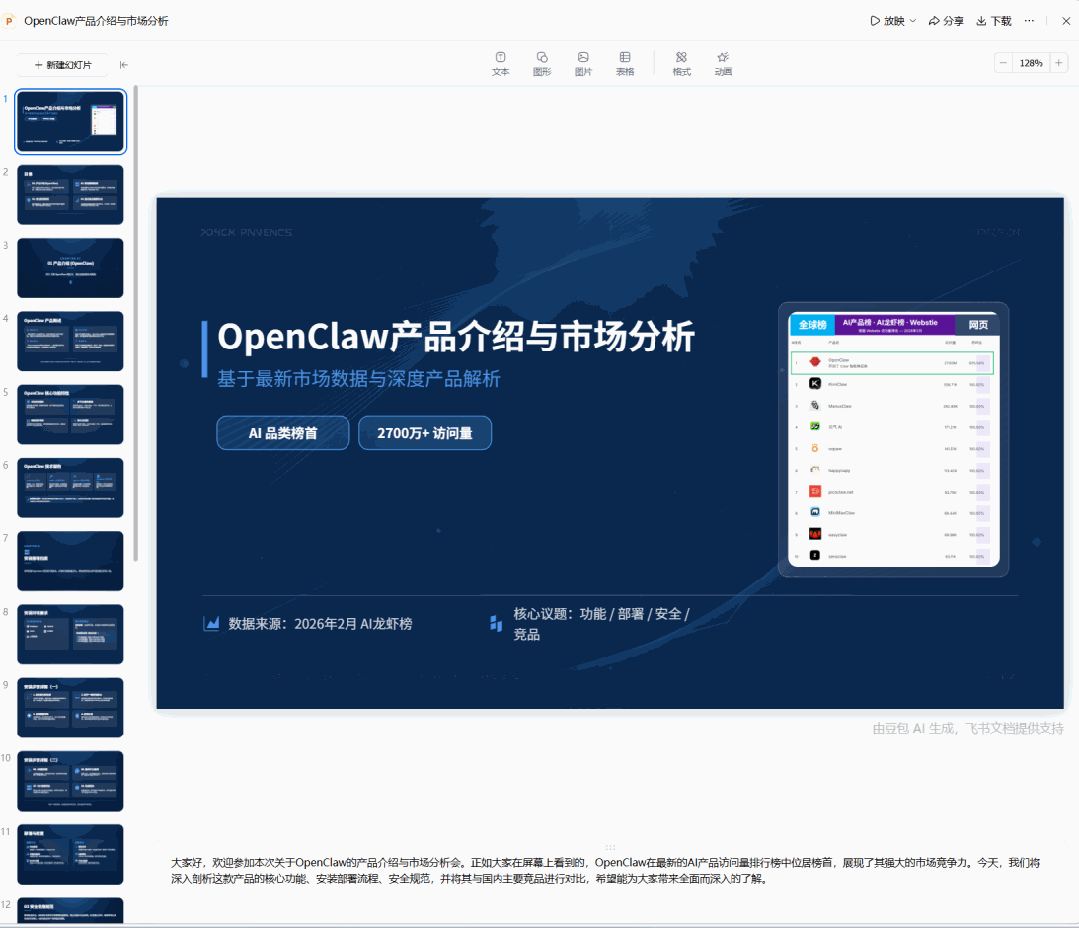1079x928 pixels.
Task: Click the 2700万+ 访问量 badge
Action: 425,433
